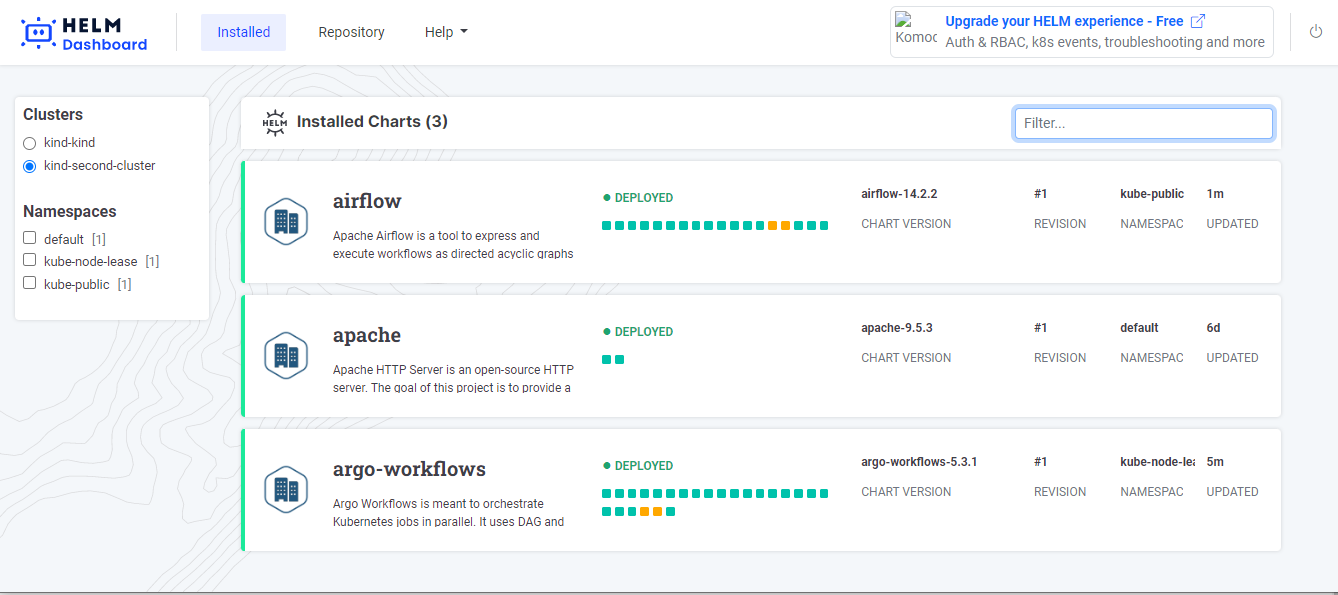Viewport: 1338px width, 595px height.
Task: Click the apache chart building icon
Action: tap(286, 356)
